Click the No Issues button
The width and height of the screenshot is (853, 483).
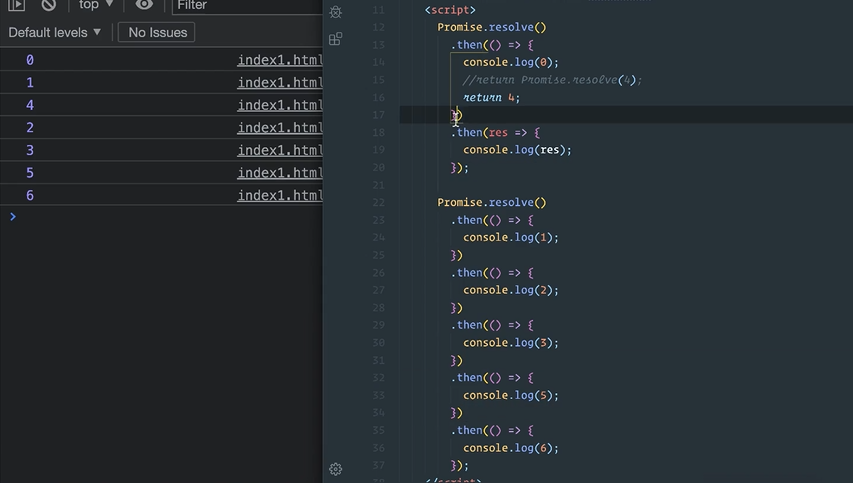click(x=157, y=33)
